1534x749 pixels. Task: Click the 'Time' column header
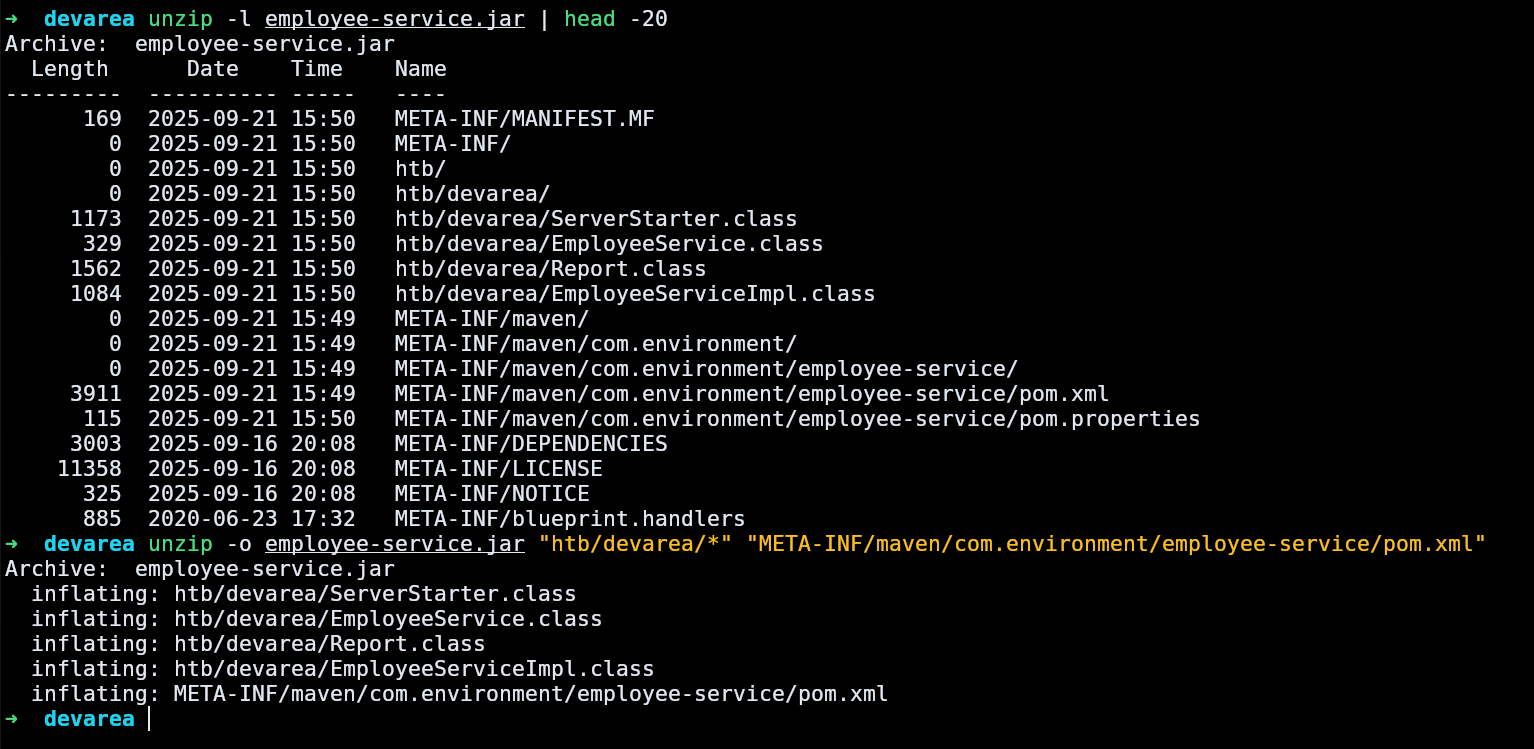317,69
